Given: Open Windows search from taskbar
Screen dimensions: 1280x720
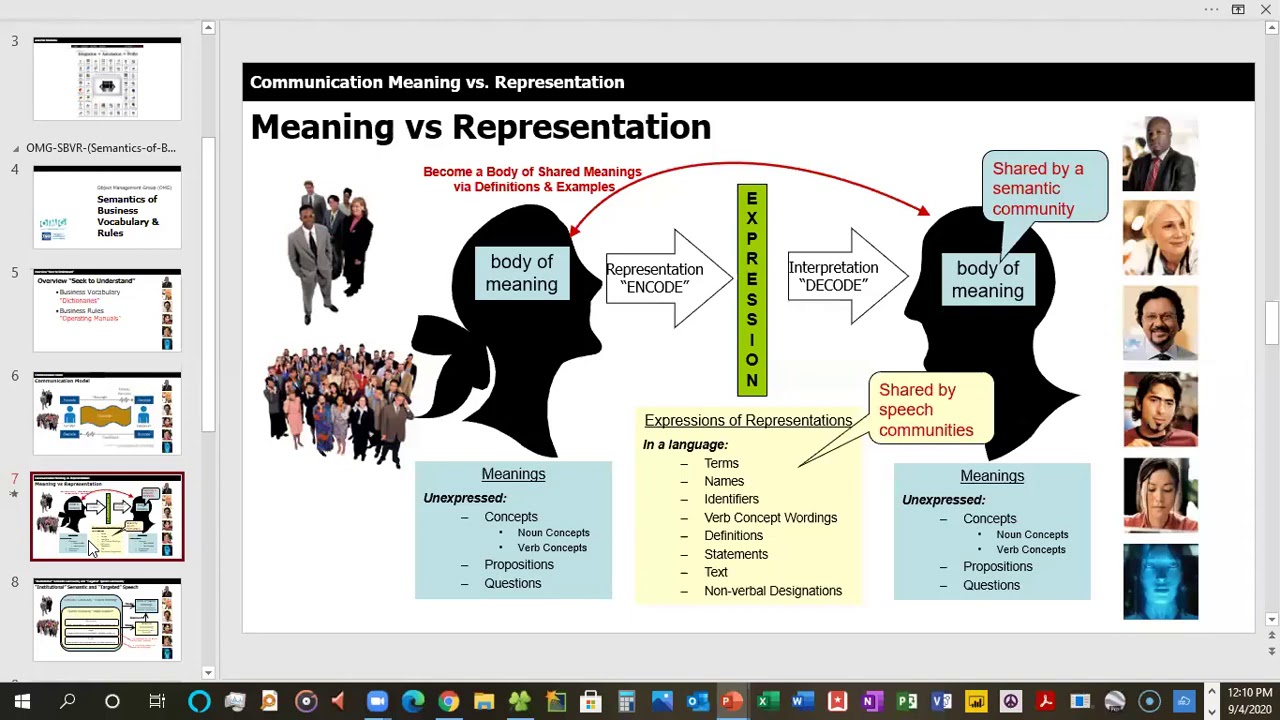Looking at the screenshot, I should coord(68,701).
